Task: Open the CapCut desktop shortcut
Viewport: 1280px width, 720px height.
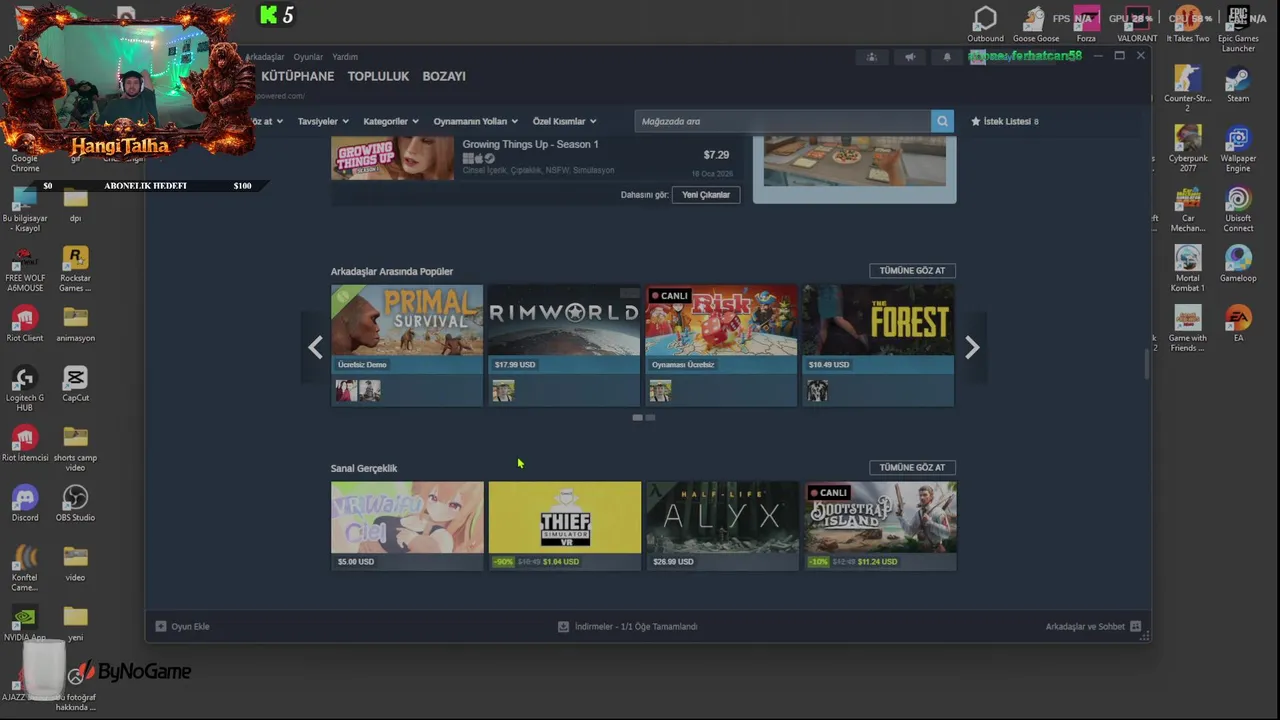Action: (75, 383)
